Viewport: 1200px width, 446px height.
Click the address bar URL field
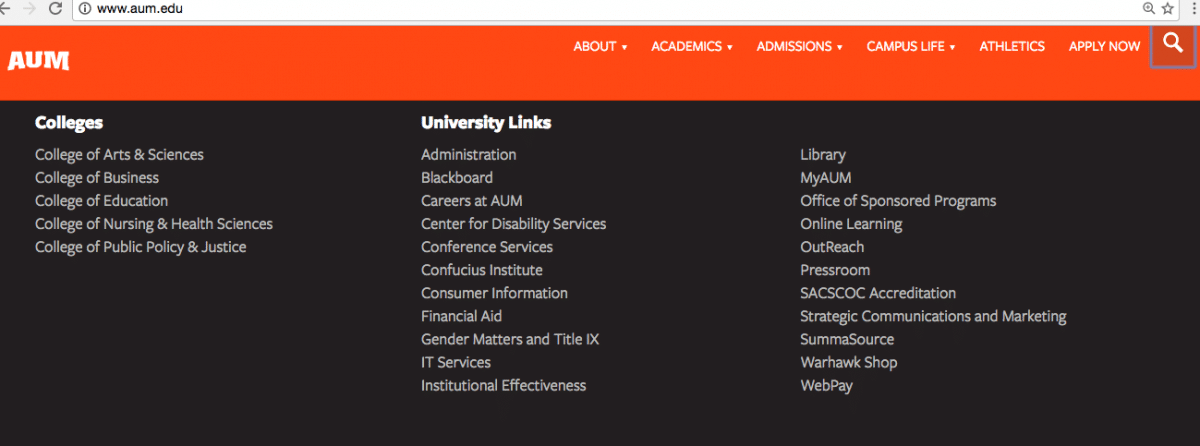tap(600, 8)
